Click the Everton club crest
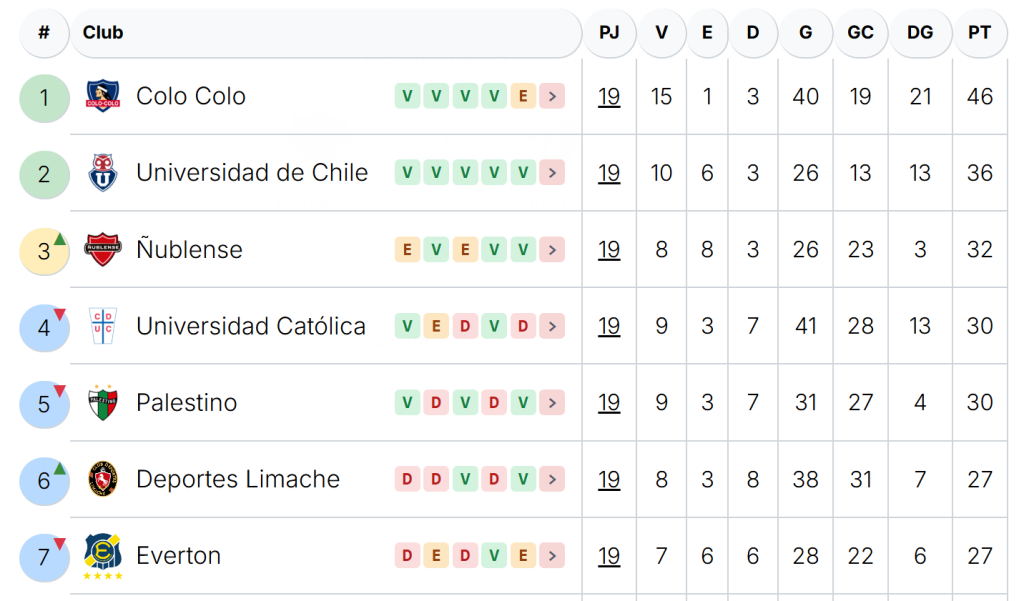This screenshot has height=601, width=1024. pos(103,556)
